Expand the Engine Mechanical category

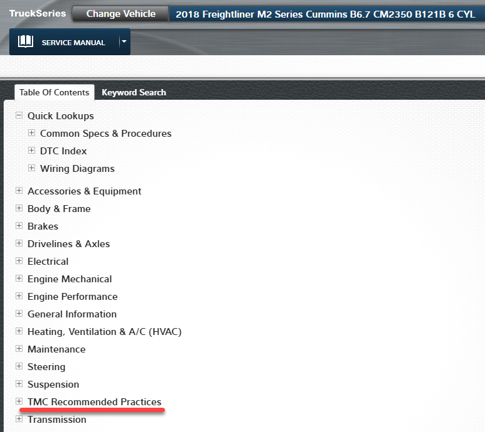coord(19,278)
